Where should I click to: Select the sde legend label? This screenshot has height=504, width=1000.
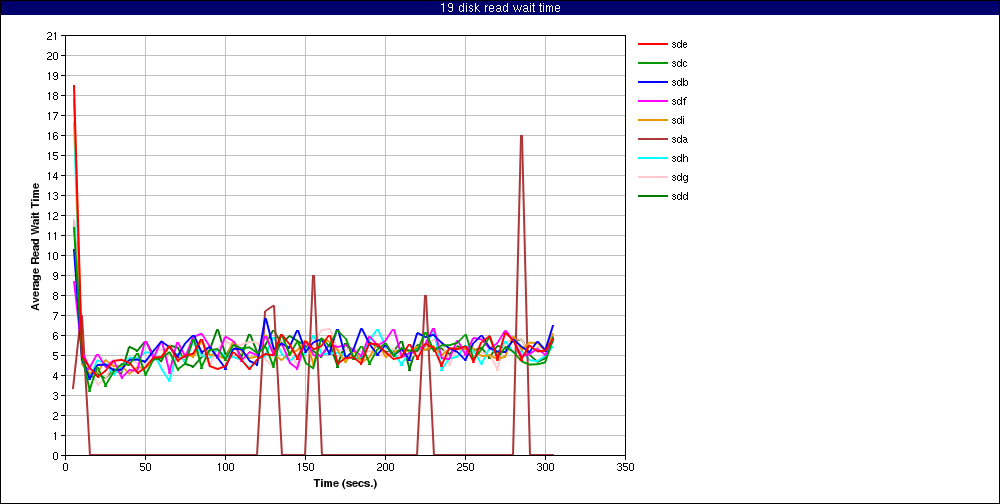679,45
